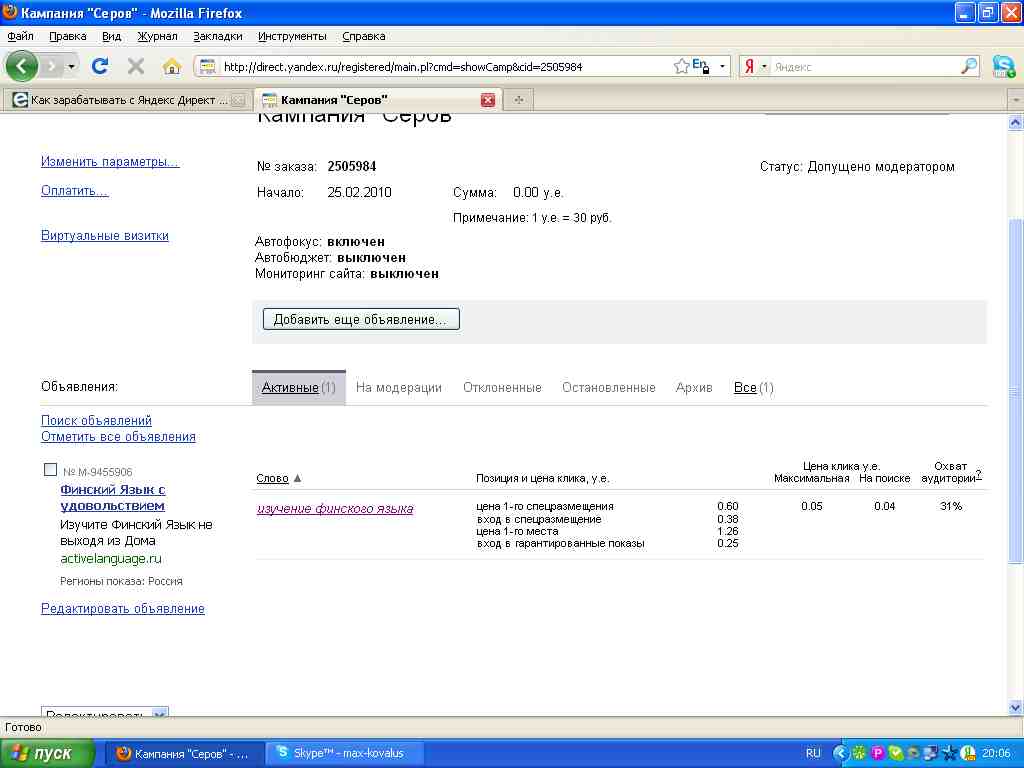Stop loading with the grey X icon
This screenshot has width=1024, height=768.
point(136,66)
